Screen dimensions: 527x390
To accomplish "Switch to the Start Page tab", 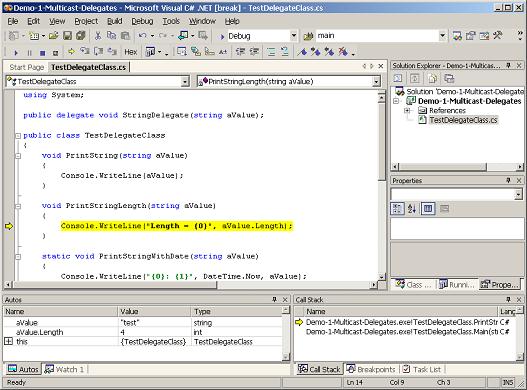I will pyautogui.click(x=27, y=67).
